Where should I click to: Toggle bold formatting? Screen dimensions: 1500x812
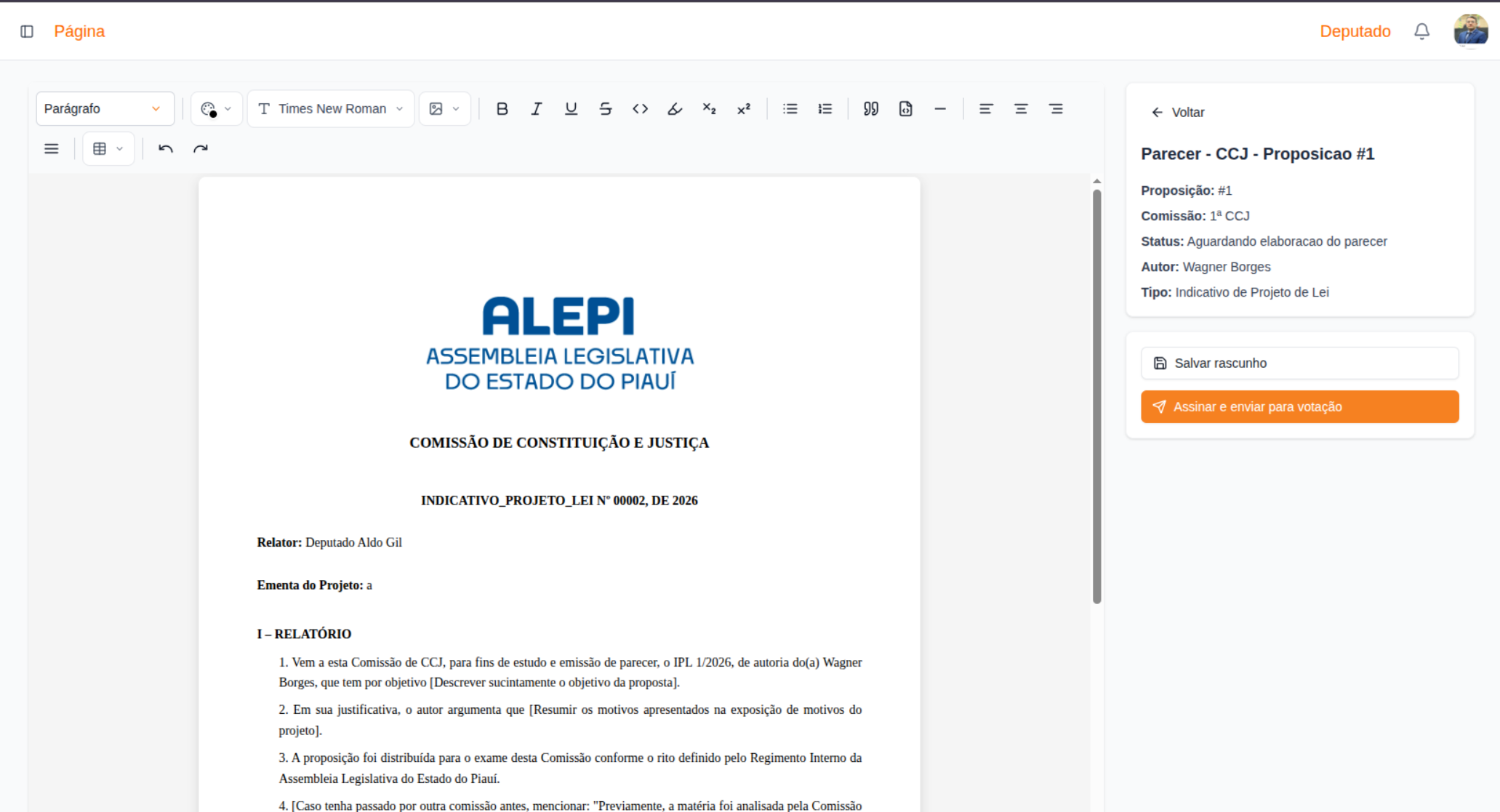[x=502, y=109]
